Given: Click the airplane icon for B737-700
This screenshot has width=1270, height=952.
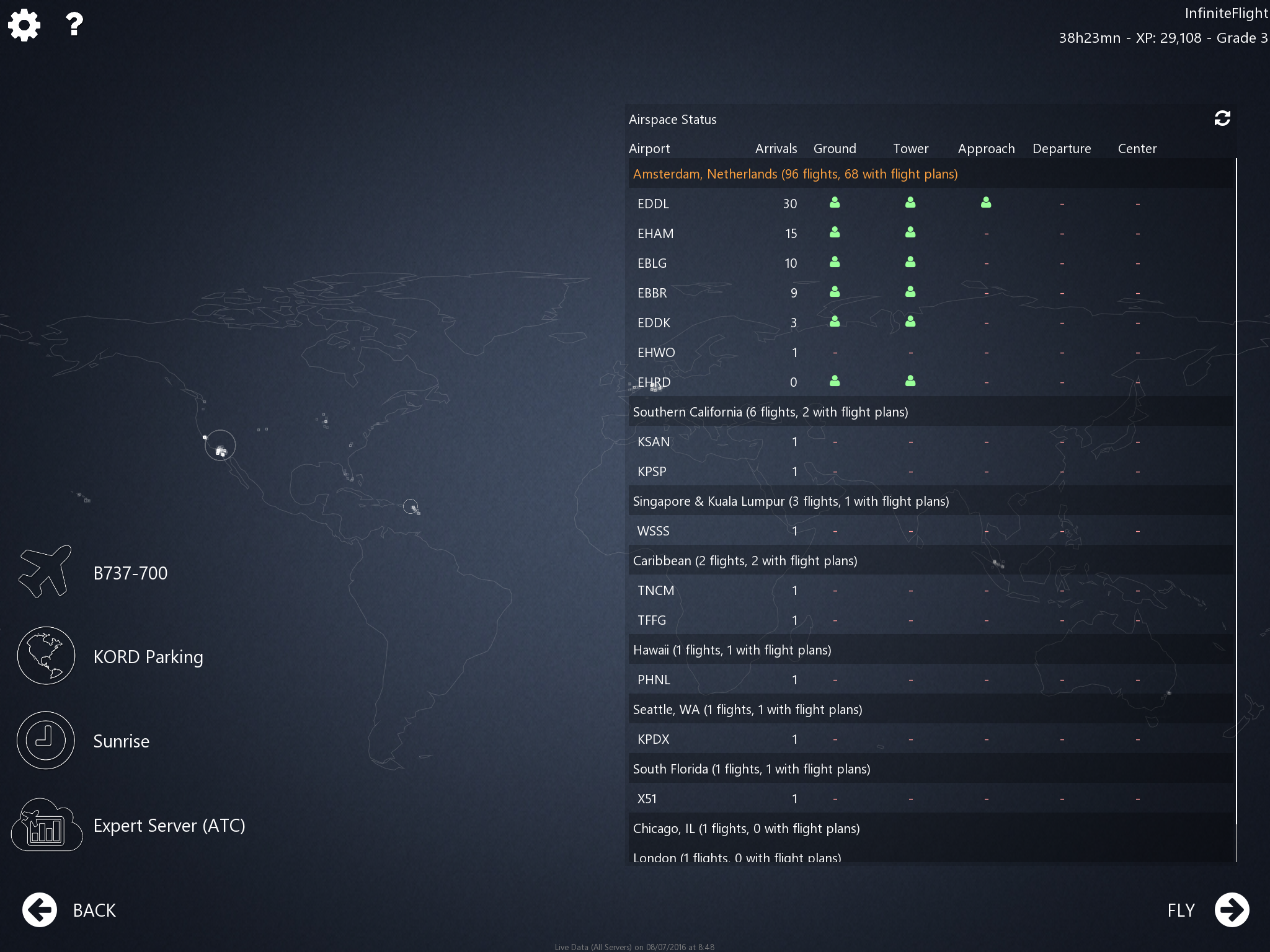Looking at the screenshot, I should (x=45, y=572).
